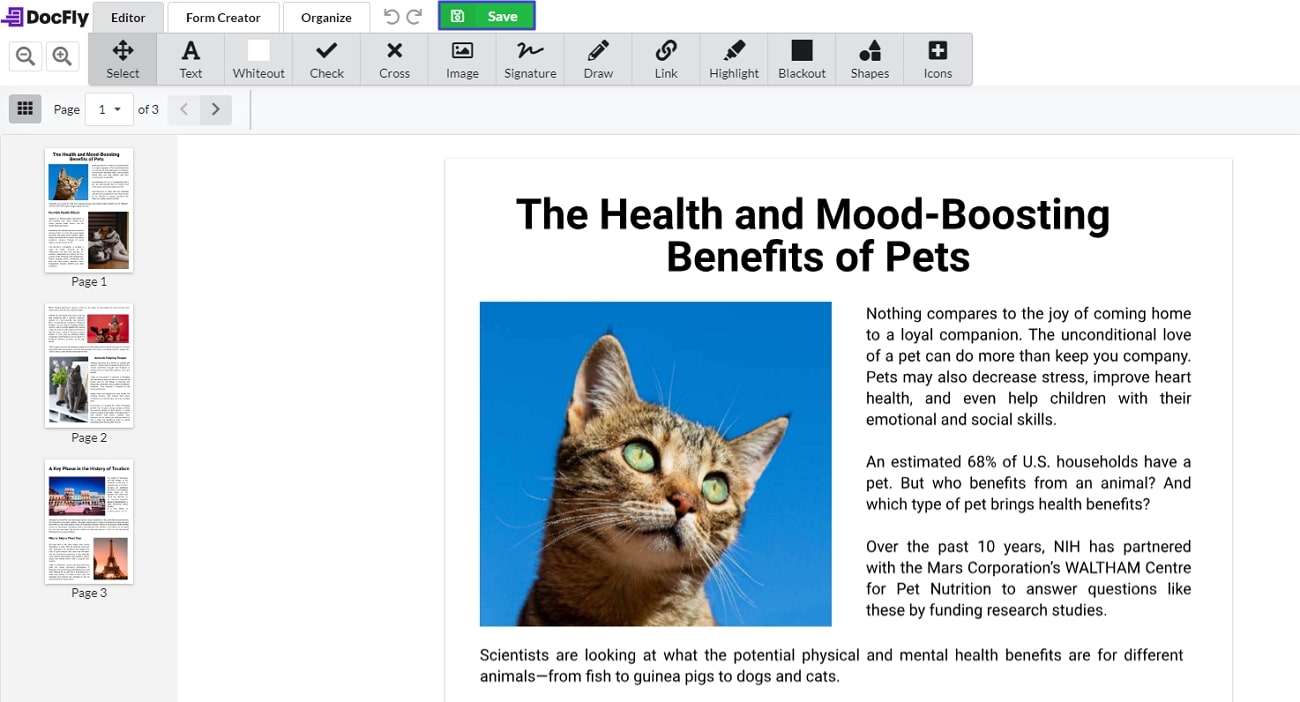Image resolution: width=1300 pixels, height=702 pixels.
Task: Open the Icons tool
Action: (x=937, y=59)
